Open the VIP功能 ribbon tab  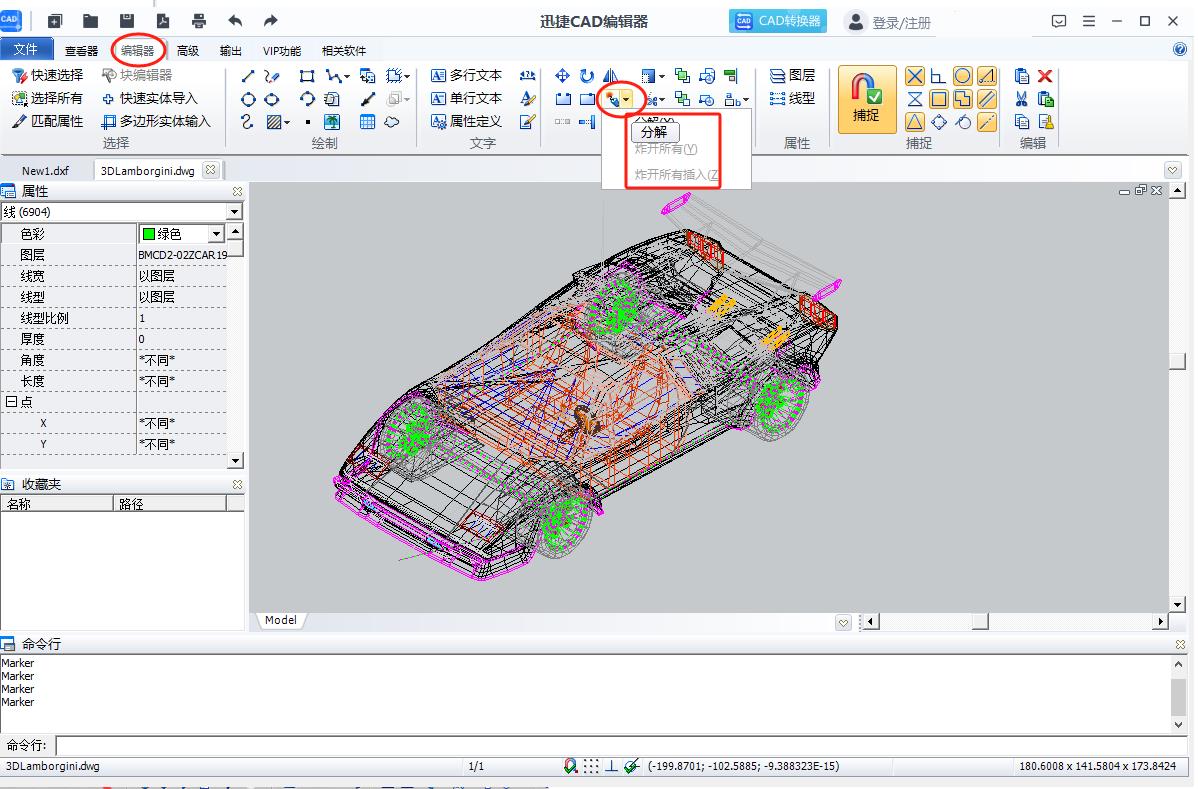282,50
